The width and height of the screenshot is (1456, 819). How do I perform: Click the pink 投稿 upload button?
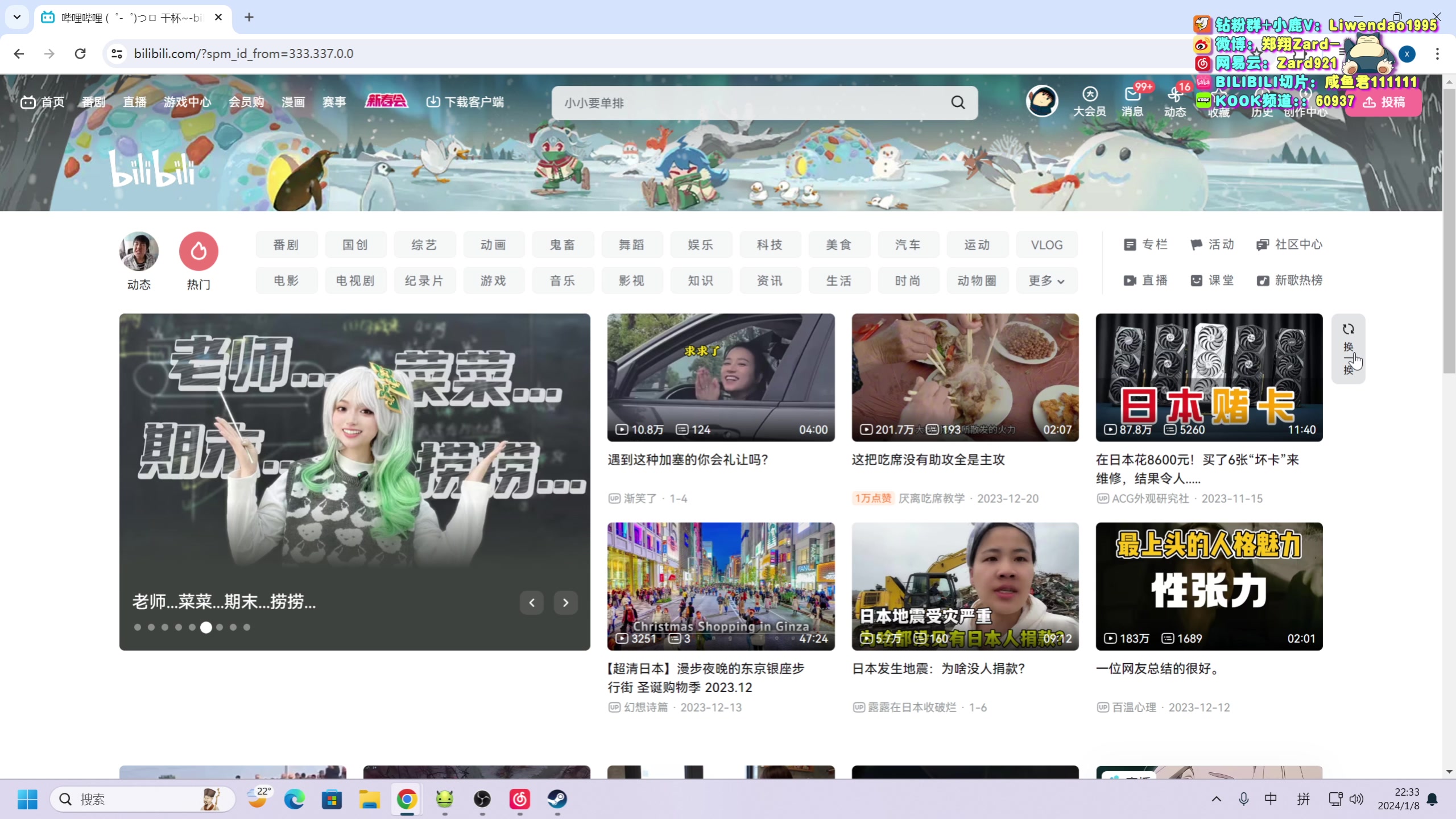pyautogui.click(x=1384, y=102)
